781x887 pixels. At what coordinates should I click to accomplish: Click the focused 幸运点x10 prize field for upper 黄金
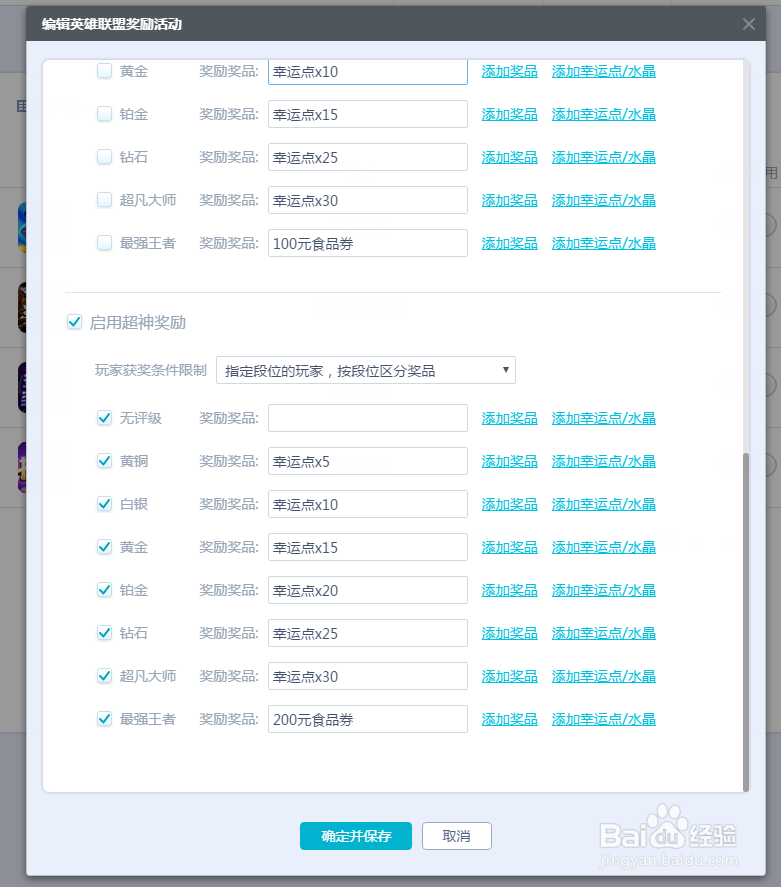(x=368, y=72)
